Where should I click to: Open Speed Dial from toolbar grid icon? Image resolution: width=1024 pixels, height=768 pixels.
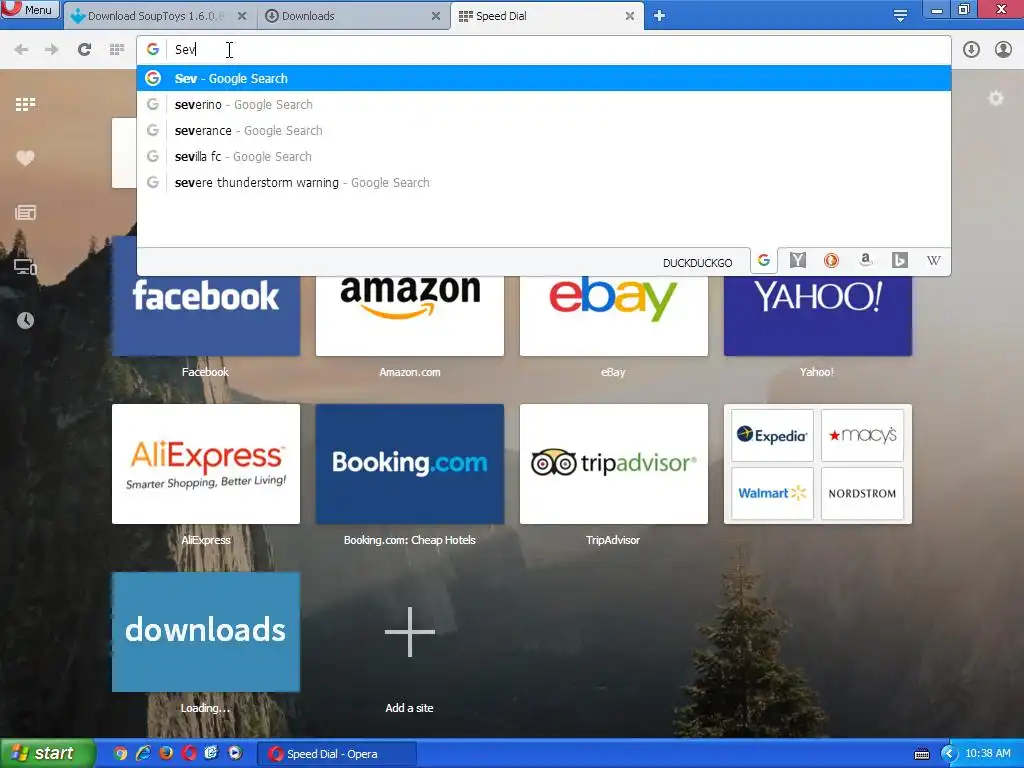point(117,50)
